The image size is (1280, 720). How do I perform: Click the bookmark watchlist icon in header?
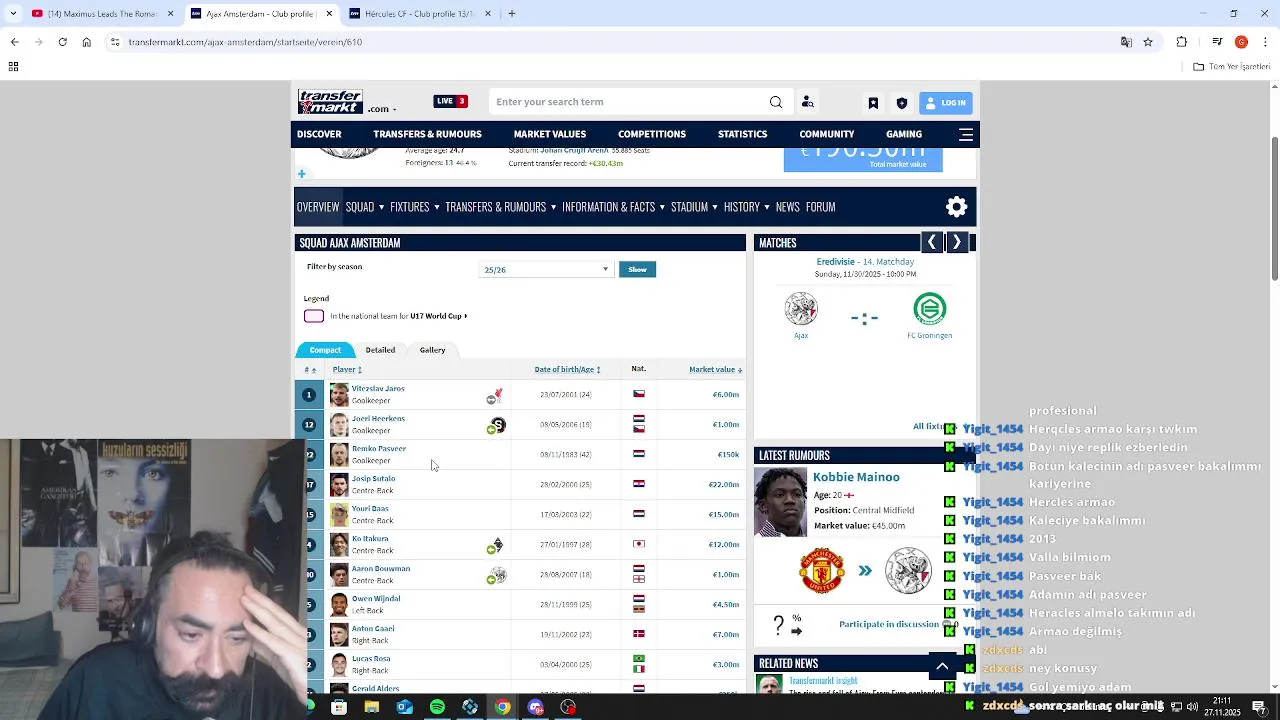coord(873,103)
